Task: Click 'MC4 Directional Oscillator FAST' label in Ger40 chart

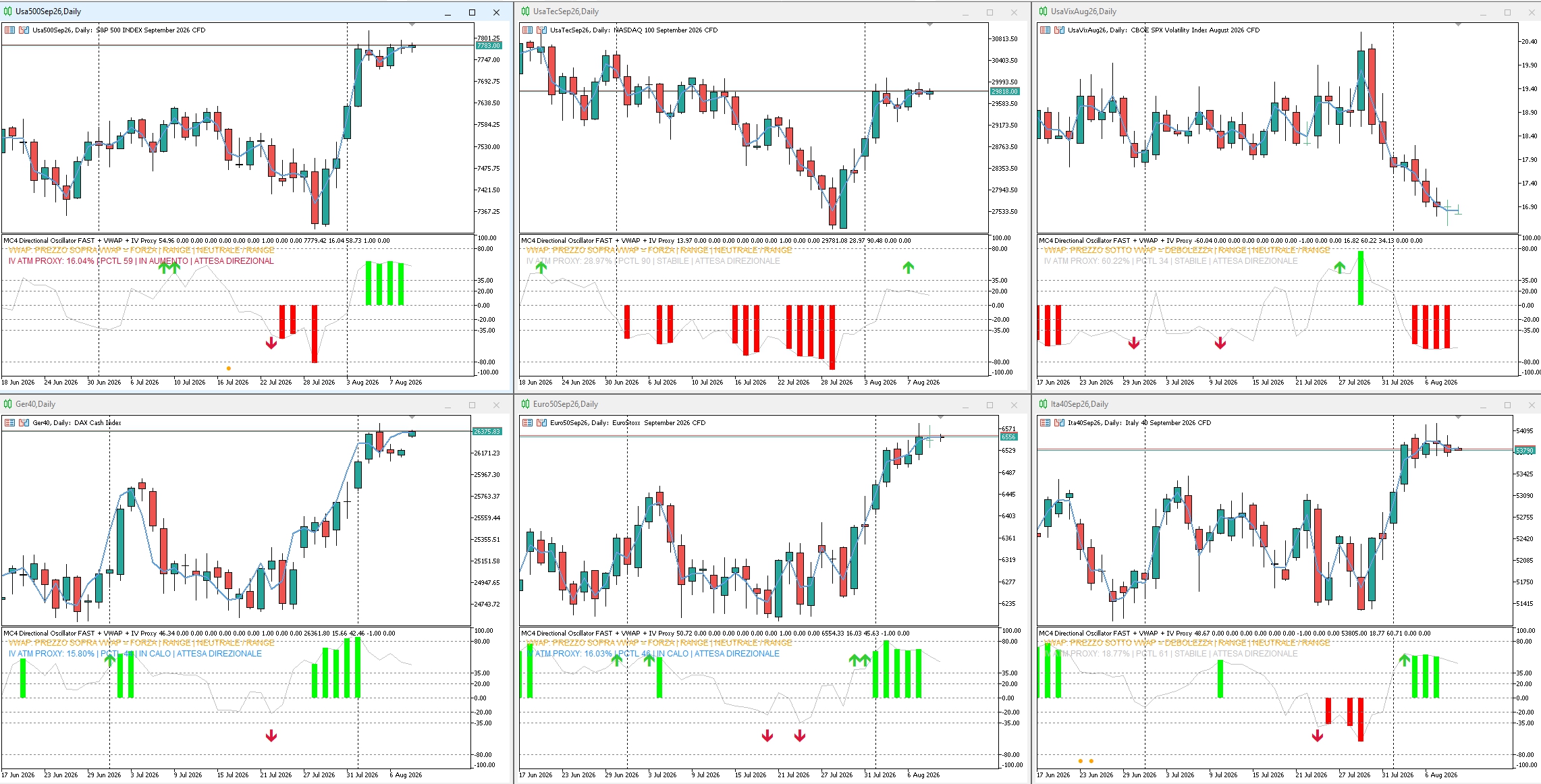Action: click(x=49, y=634)
